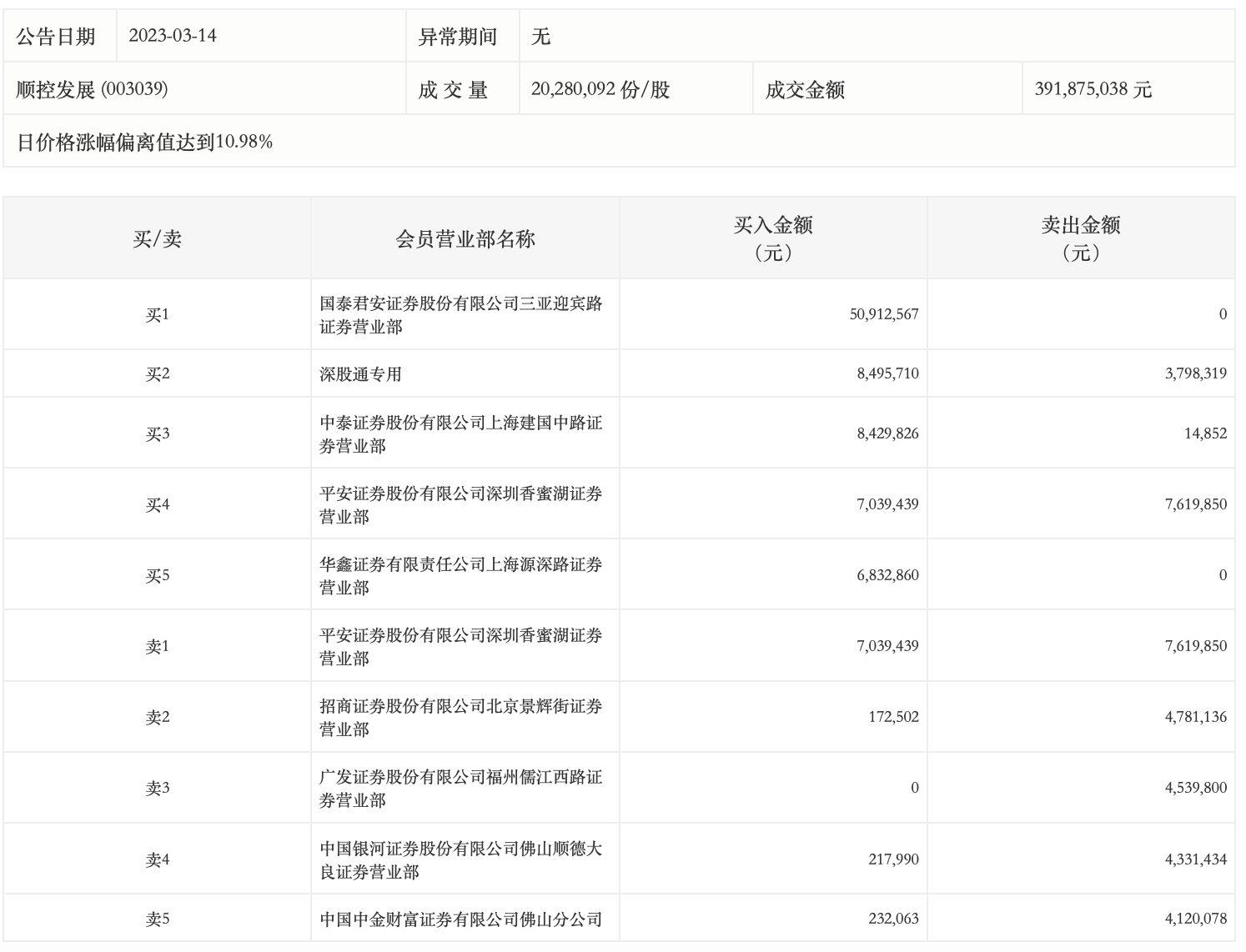Click the 2023-03-14 announcement date value
The width and height of the screenshot is (1246, 952).
(173, 36)
